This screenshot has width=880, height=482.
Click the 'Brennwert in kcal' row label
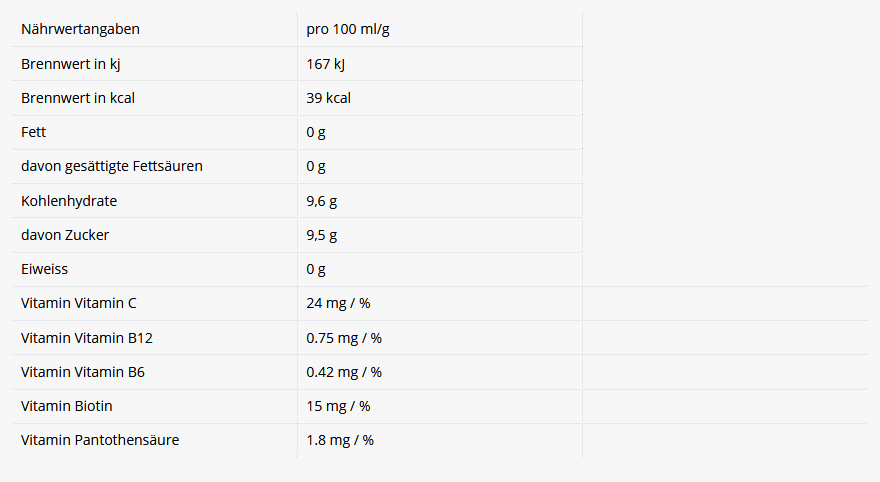coord(78,98)
